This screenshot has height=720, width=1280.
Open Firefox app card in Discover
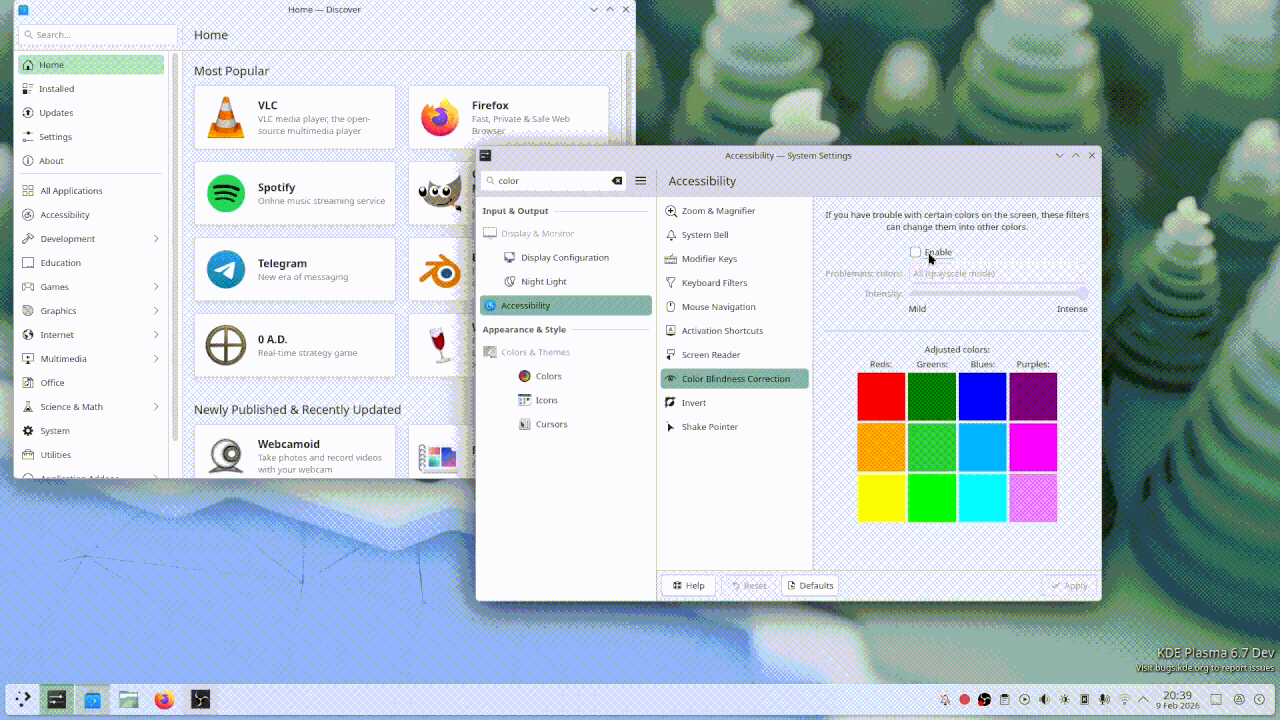509,118
